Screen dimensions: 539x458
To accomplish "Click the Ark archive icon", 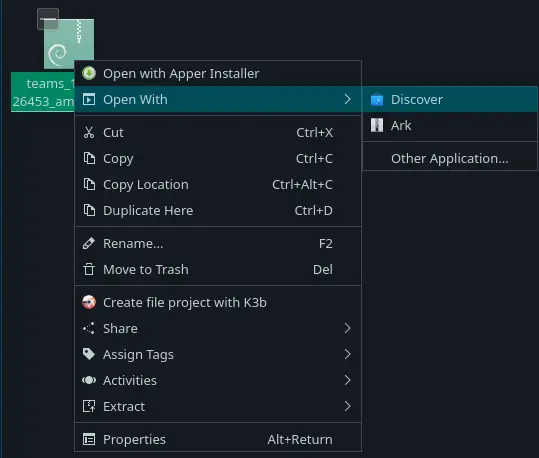I will pos(377,126).
